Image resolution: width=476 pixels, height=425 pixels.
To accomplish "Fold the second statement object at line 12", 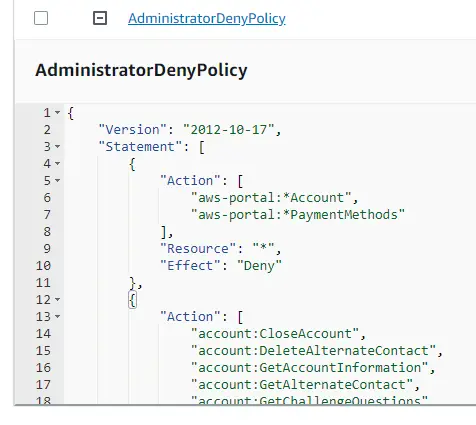I will click(58, 300).
